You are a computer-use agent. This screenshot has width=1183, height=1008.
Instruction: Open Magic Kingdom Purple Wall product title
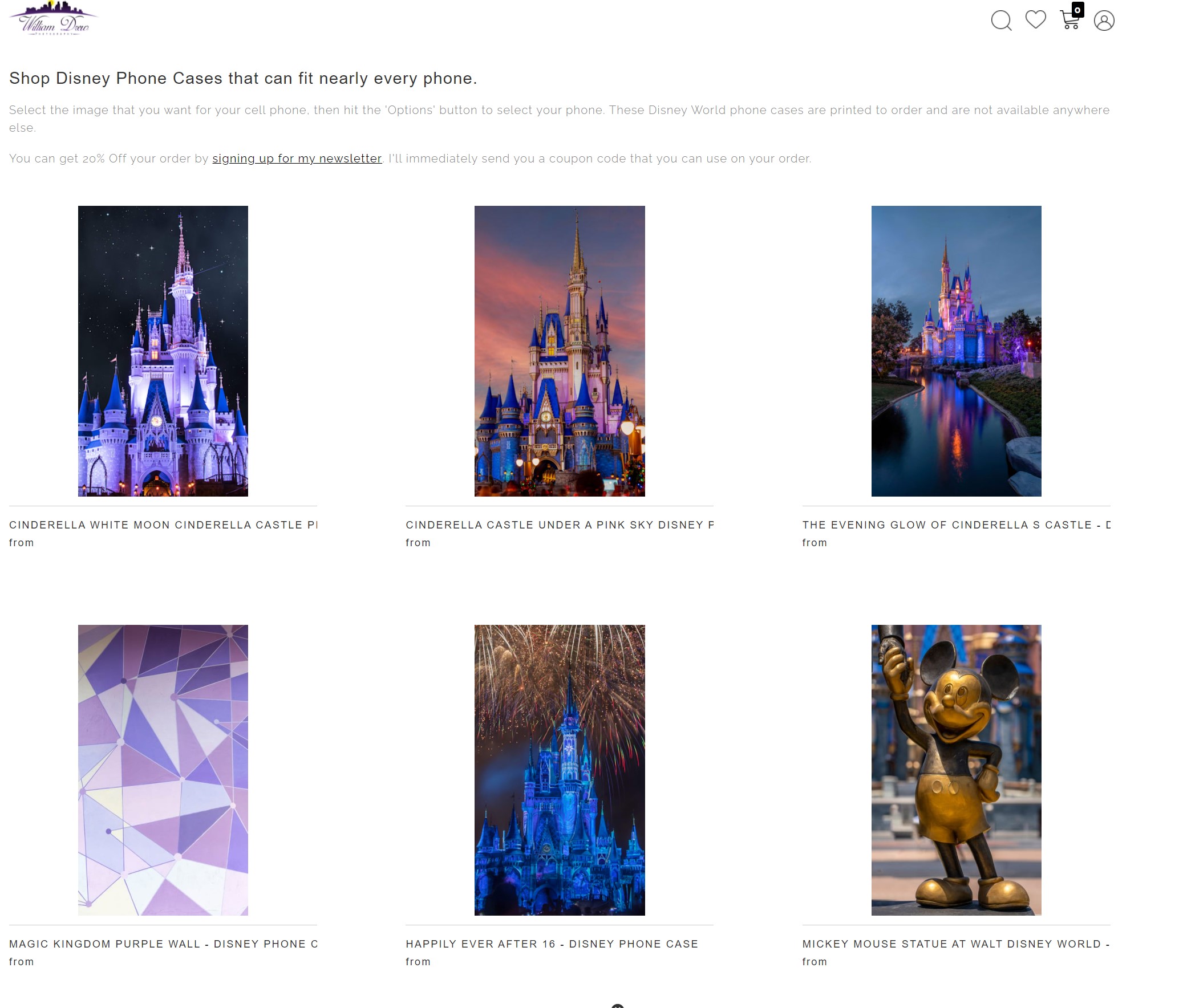163,944
